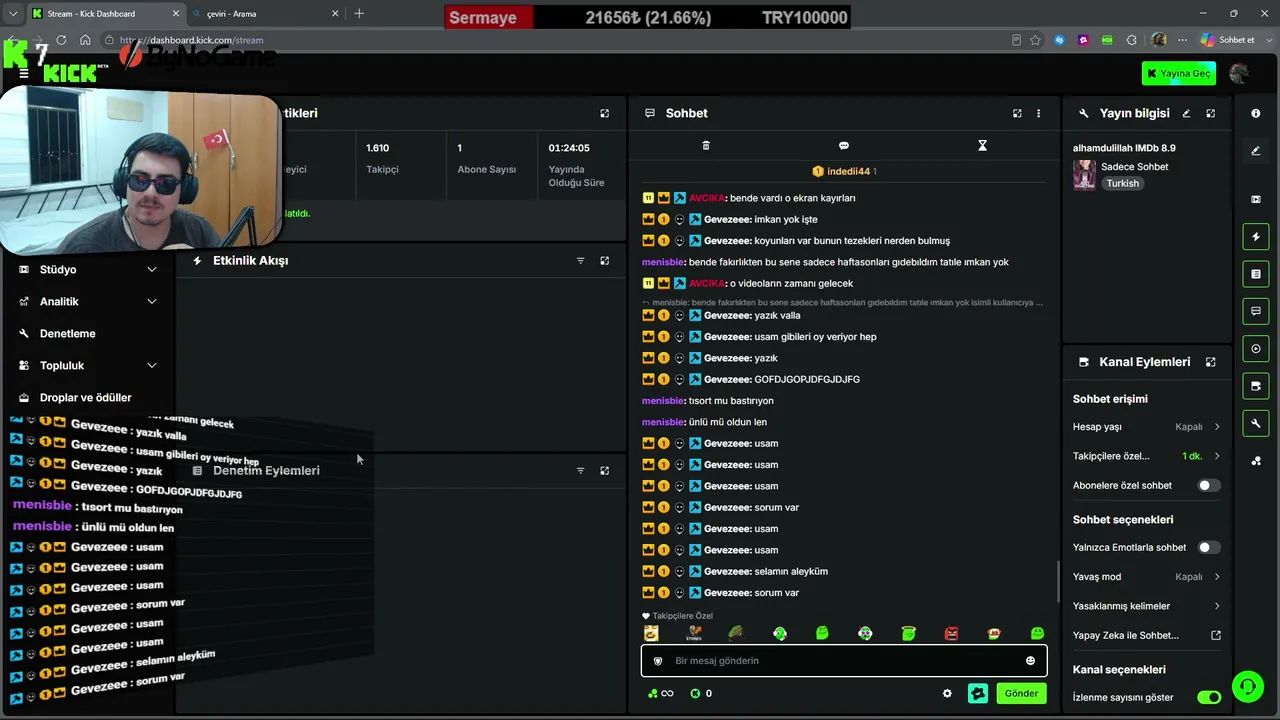Select the speech bubble chat mode icon

[x=844, y=146]
